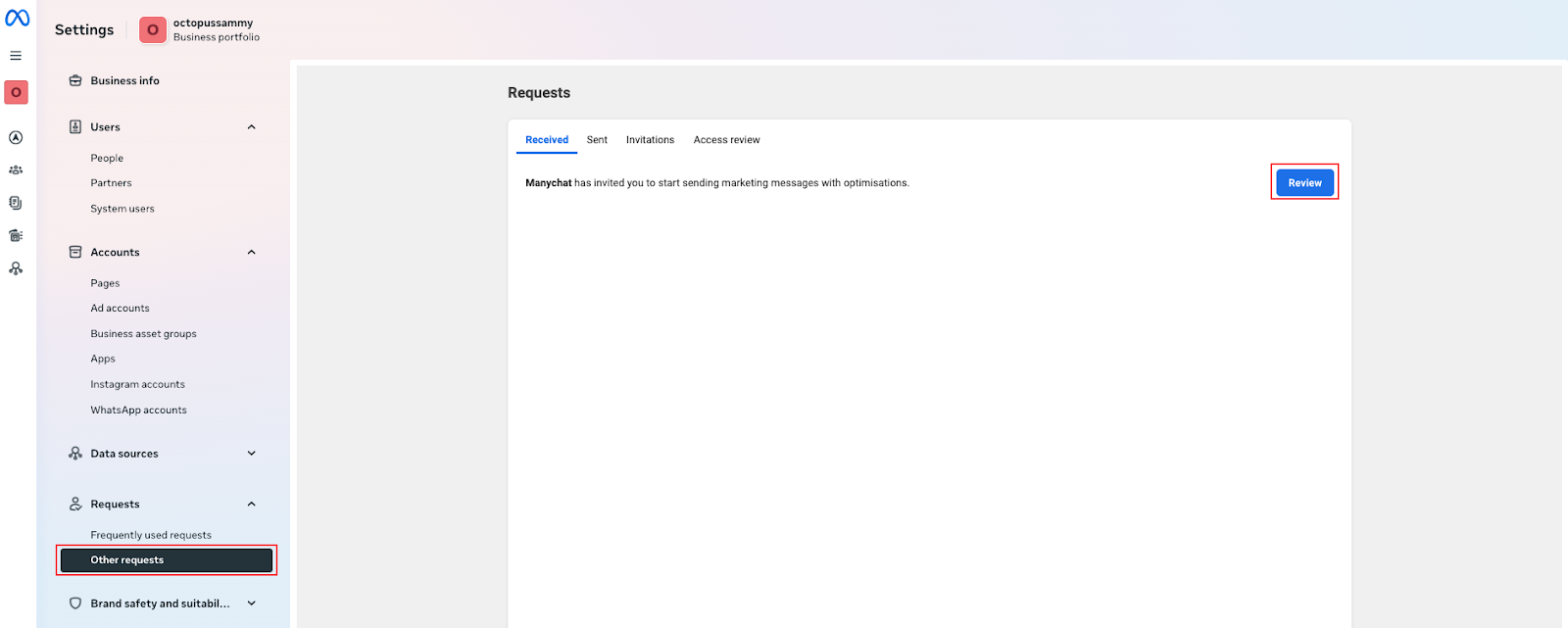The height and width of the screenshot is (628, 1568).
Task: Expand Brand safety and suitability chevron
Action: click(252, 604)
